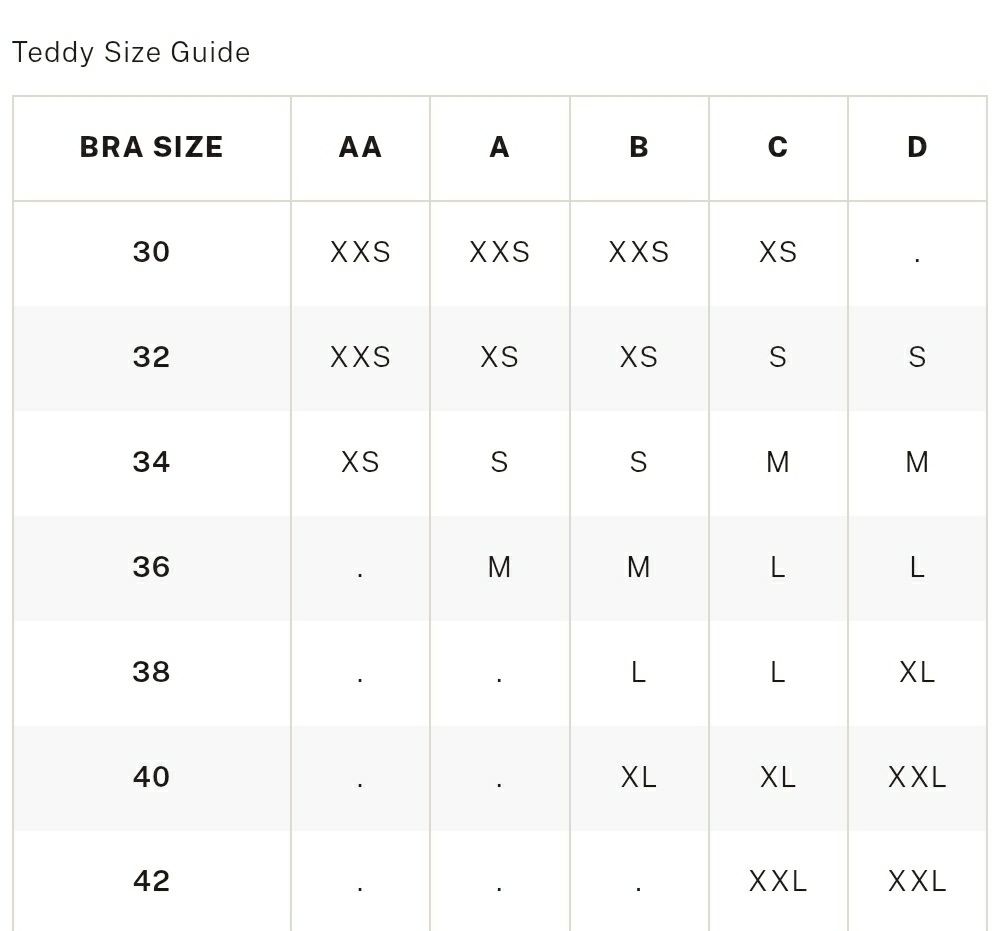Click the D cup column header
This screenshot has height=931, width=994.
click(917, 148)
